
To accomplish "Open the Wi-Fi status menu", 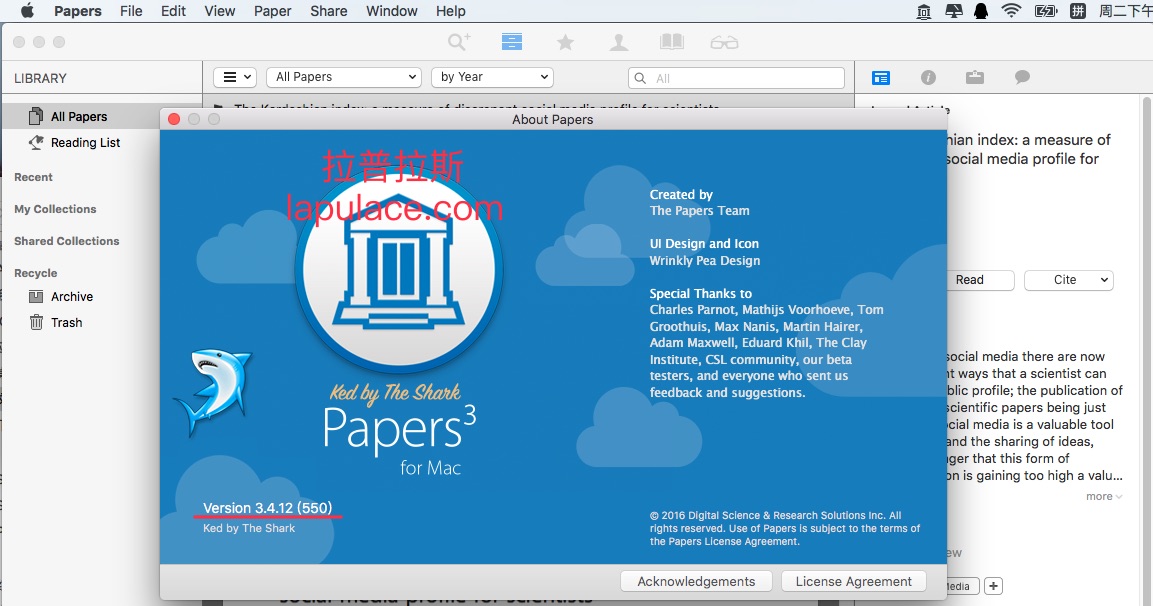I will (1012, 11).
